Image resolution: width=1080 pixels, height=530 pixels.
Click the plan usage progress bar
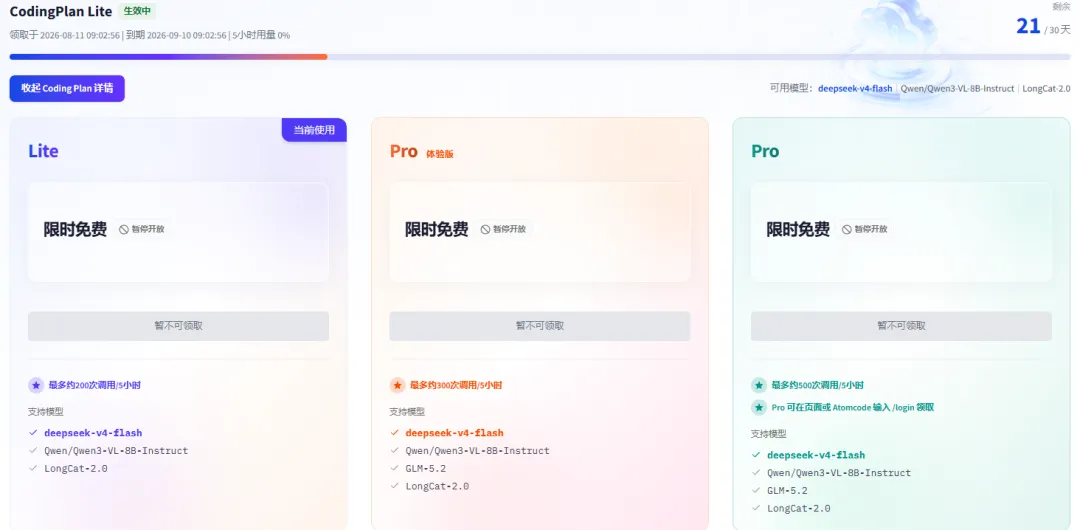pyautogui.click(x=540, y=57)
